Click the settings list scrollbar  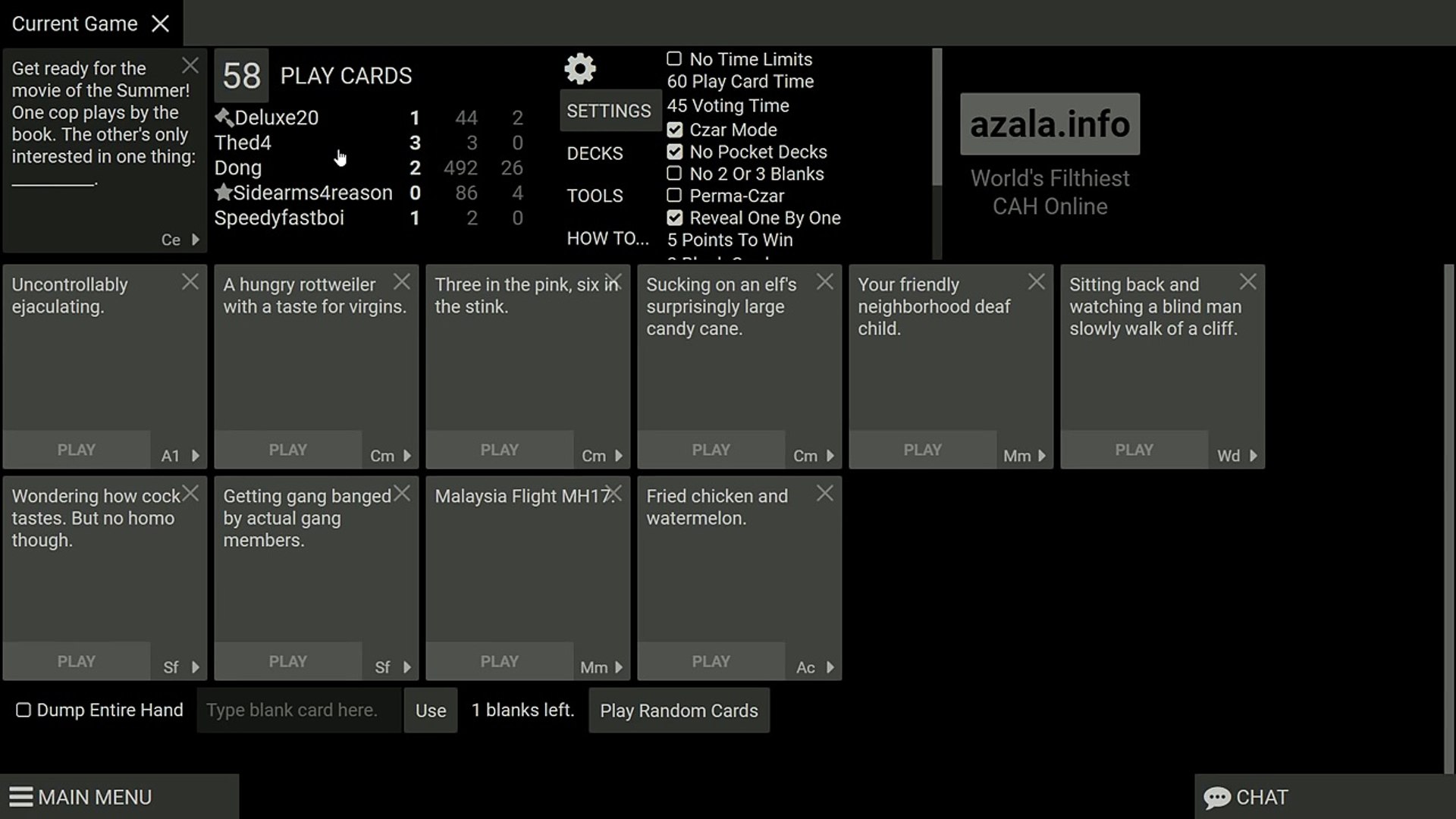(x=937, y=118)
